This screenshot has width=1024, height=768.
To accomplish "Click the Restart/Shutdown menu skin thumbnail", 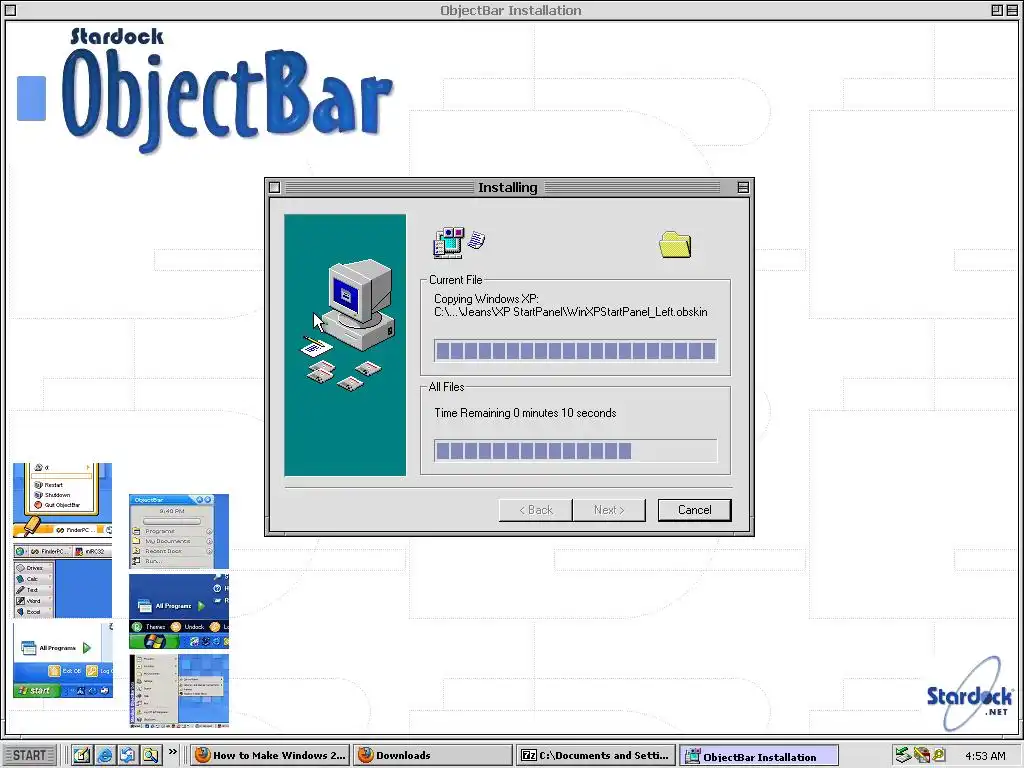I will (x=62, y=500).
